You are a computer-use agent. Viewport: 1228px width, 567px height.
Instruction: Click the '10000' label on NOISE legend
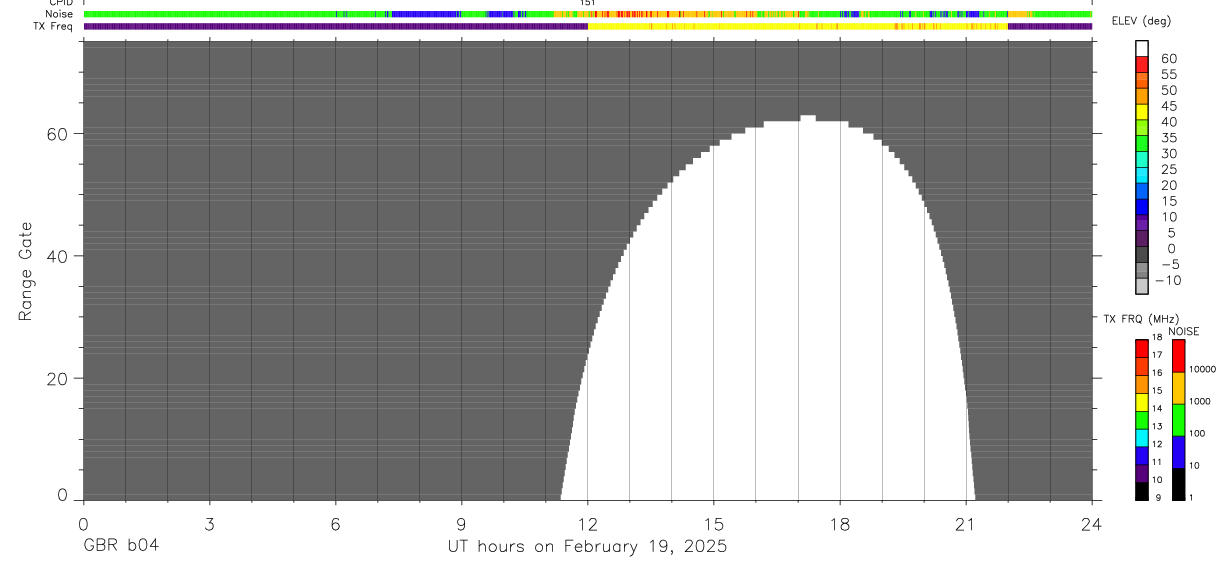1202,369
